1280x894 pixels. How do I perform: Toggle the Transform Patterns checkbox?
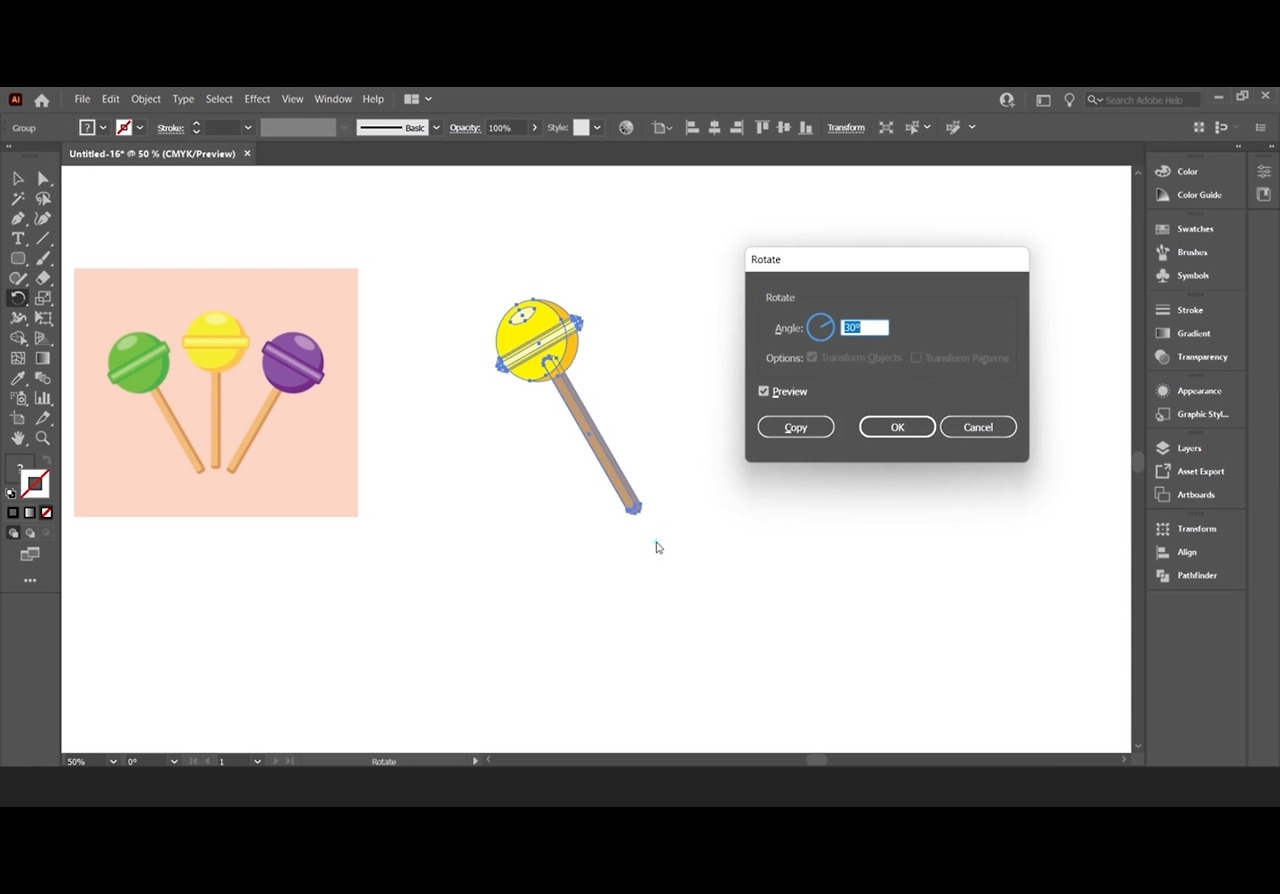[915, 357]
